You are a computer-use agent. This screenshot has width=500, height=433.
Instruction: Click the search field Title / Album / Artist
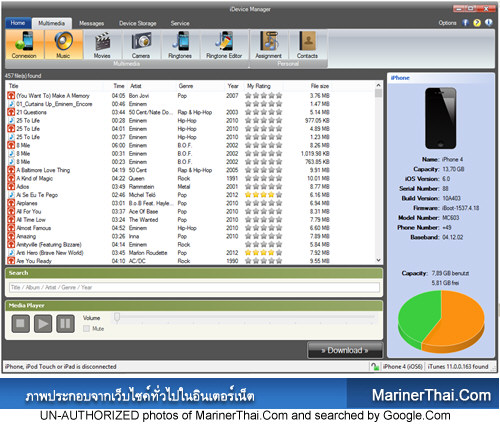click(x=194, y=287)
